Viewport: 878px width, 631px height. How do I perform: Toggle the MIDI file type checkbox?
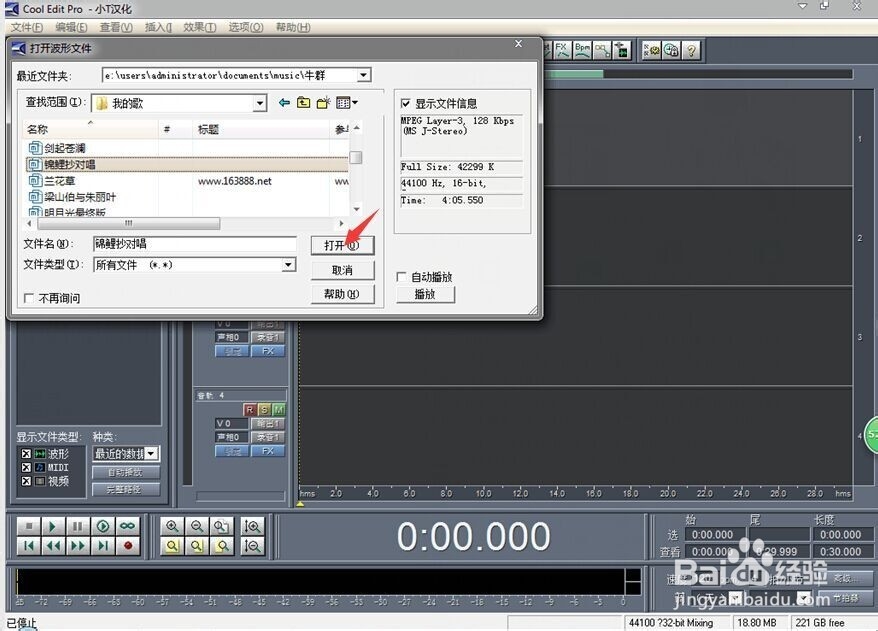tap(26, 468)
